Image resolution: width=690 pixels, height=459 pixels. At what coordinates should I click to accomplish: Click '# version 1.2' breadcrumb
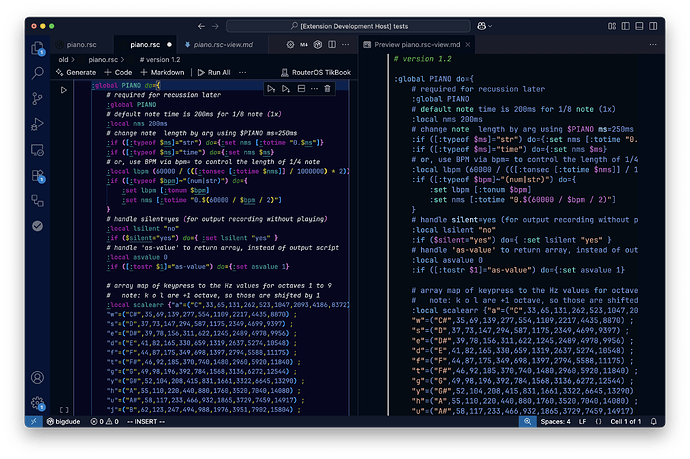(160, 60)
